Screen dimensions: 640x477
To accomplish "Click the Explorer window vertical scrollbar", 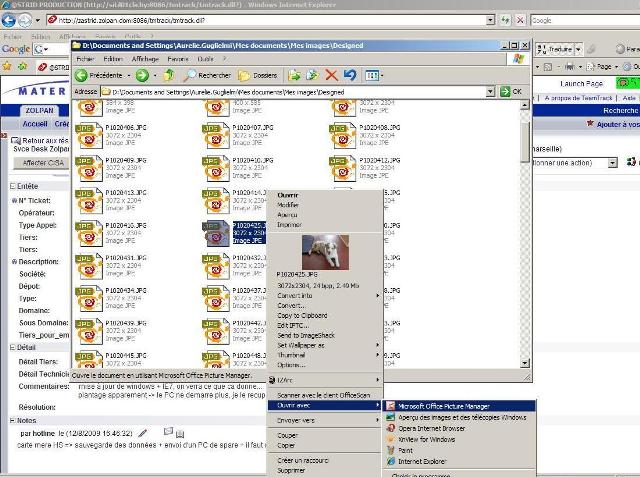I will 525,140.
